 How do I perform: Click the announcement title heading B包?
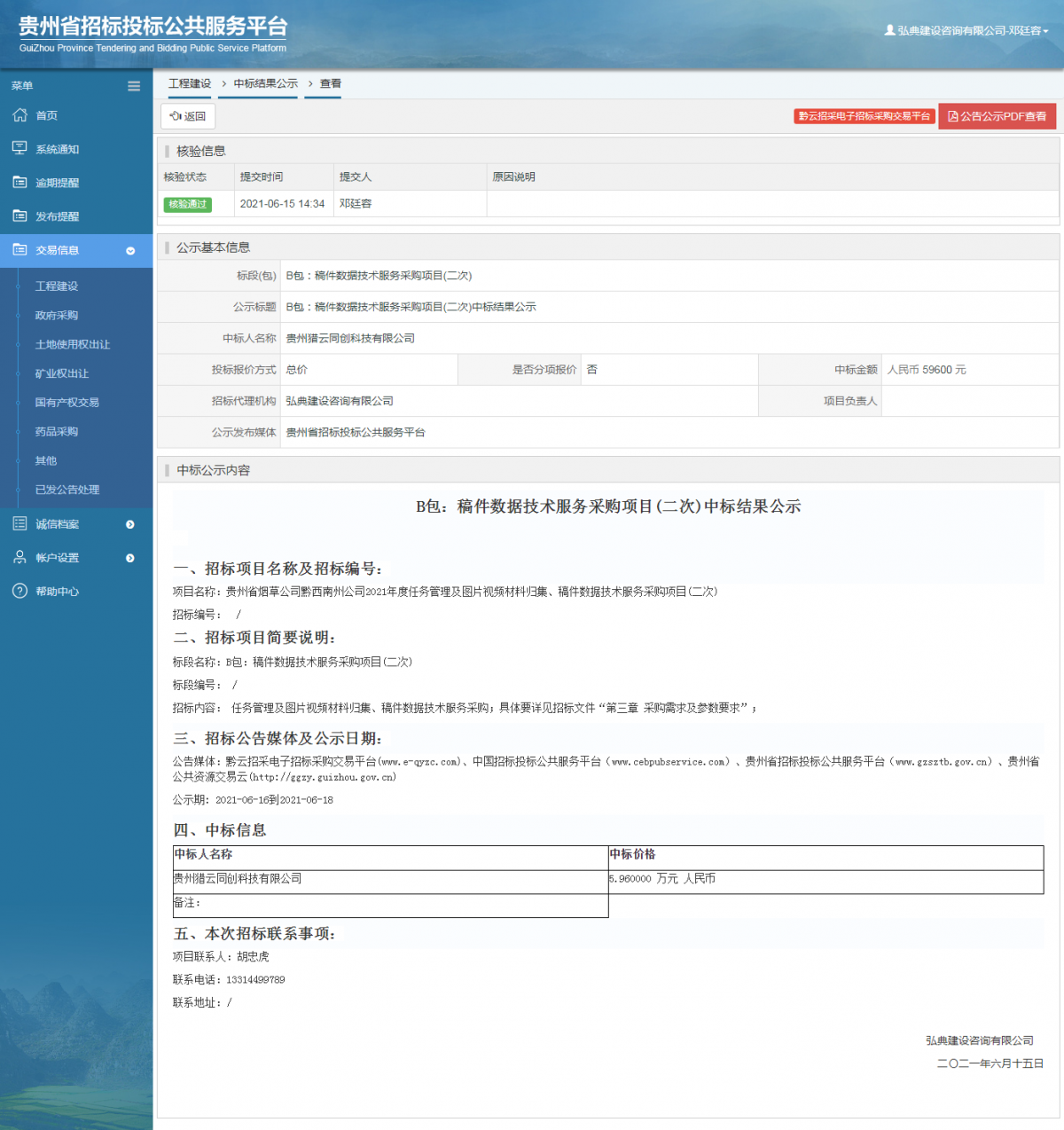point(608,506)
